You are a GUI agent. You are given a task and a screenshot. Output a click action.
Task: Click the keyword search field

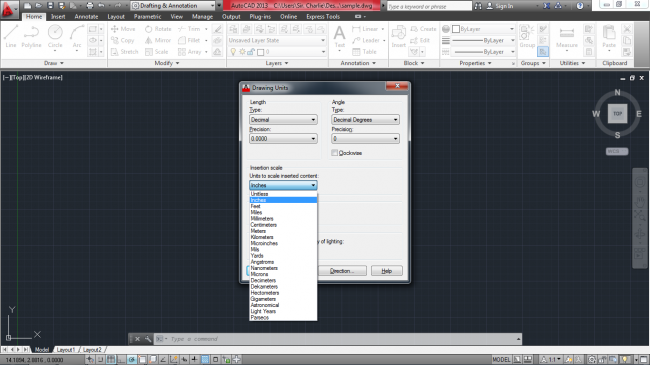coord(429,6)
